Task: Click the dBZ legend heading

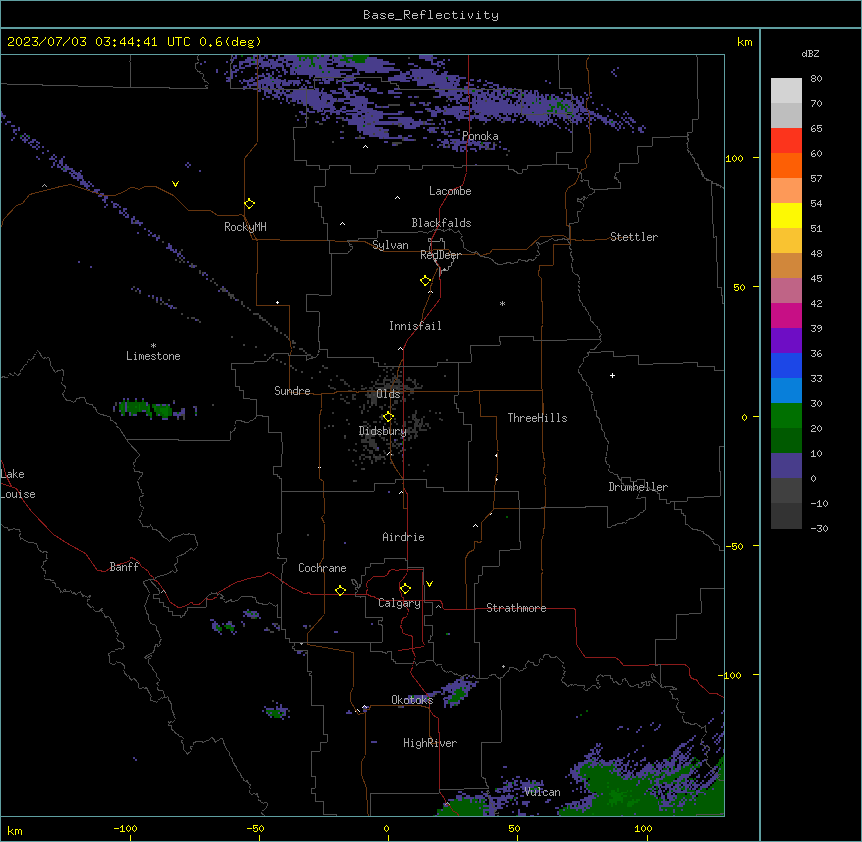Action: coord(810,53)
